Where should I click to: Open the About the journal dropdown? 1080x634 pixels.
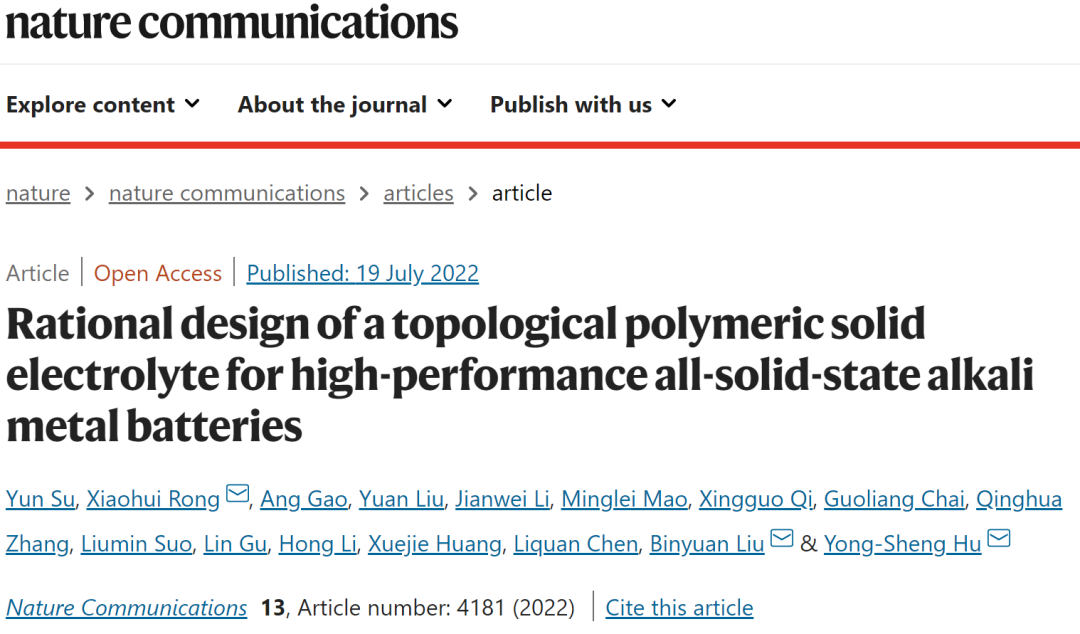[x=345, y=105]
